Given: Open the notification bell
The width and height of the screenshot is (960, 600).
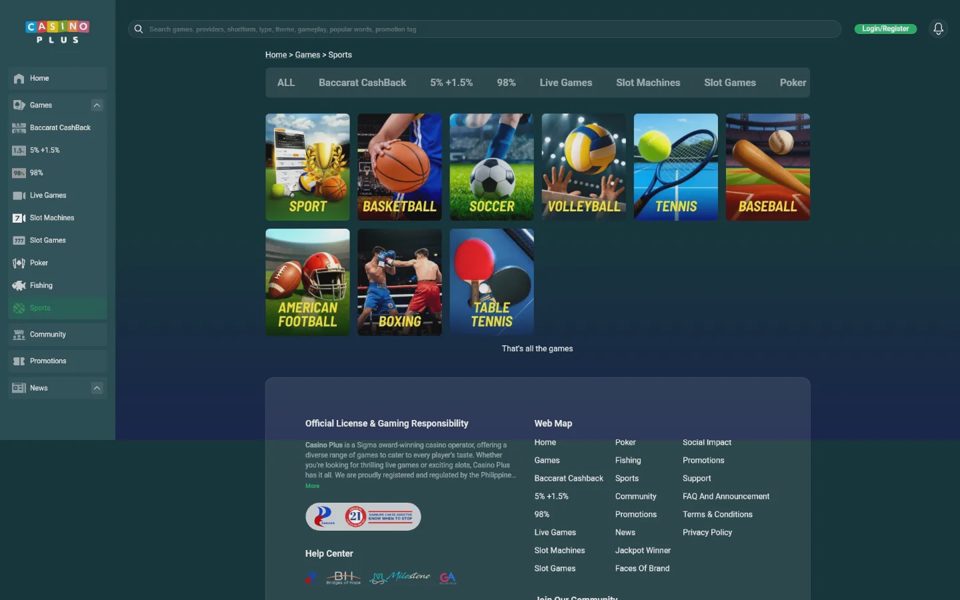Looking at the screenshot, I should (938, 29).
